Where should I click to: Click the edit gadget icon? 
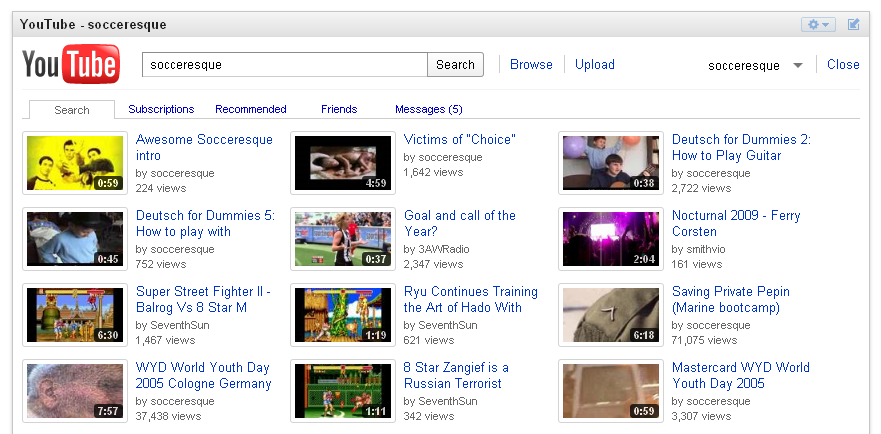click(x=853, y=24)
